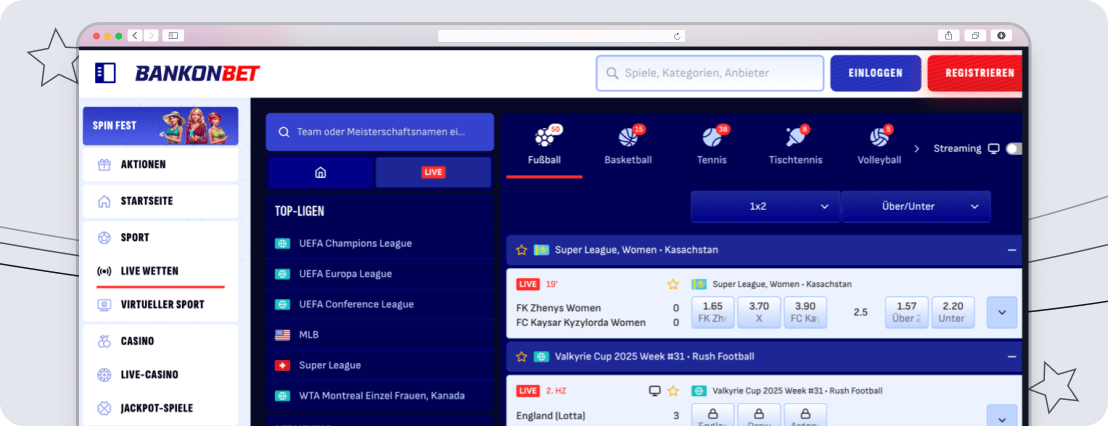Select the Tennis sport tab

tap(712, 146)
